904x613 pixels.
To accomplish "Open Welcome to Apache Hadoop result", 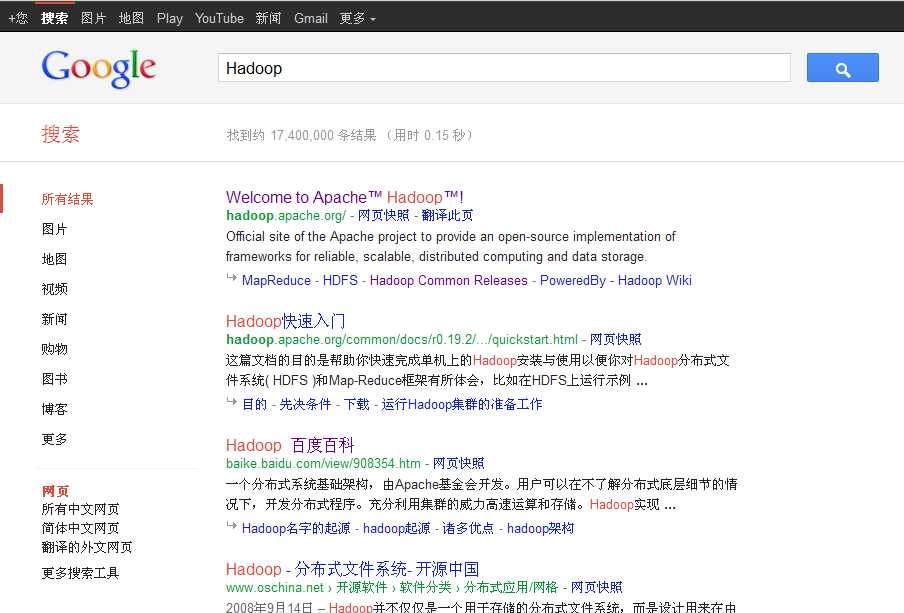I will [345, 197].
